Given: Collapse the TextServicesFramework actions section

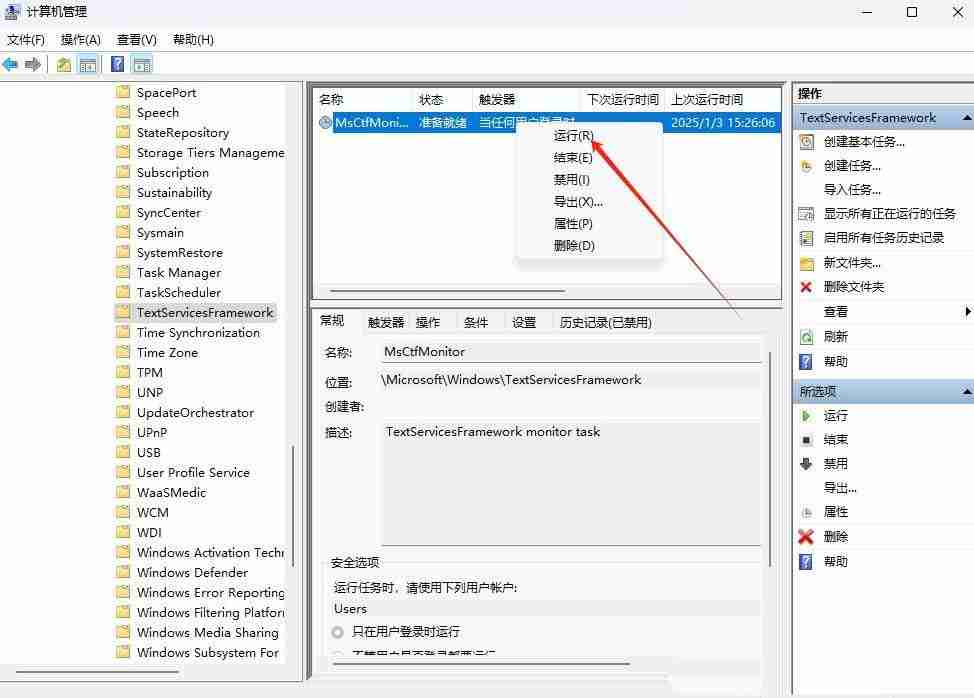Looking at the screenshot, I should point(964,117).
